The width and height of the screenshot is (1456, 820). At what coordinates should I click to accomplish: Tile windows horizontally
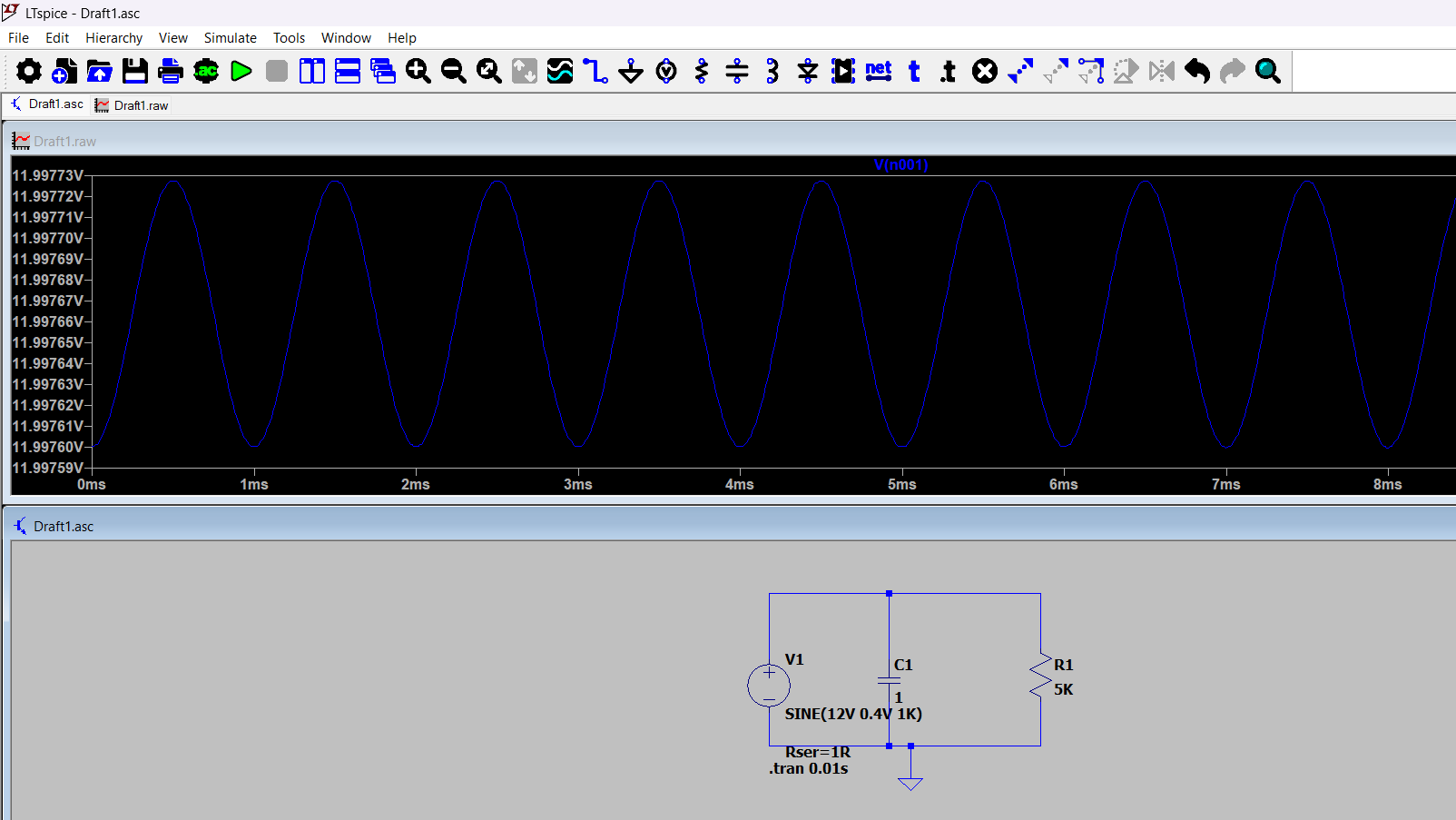pyautogui.click(x=348, y=71)
